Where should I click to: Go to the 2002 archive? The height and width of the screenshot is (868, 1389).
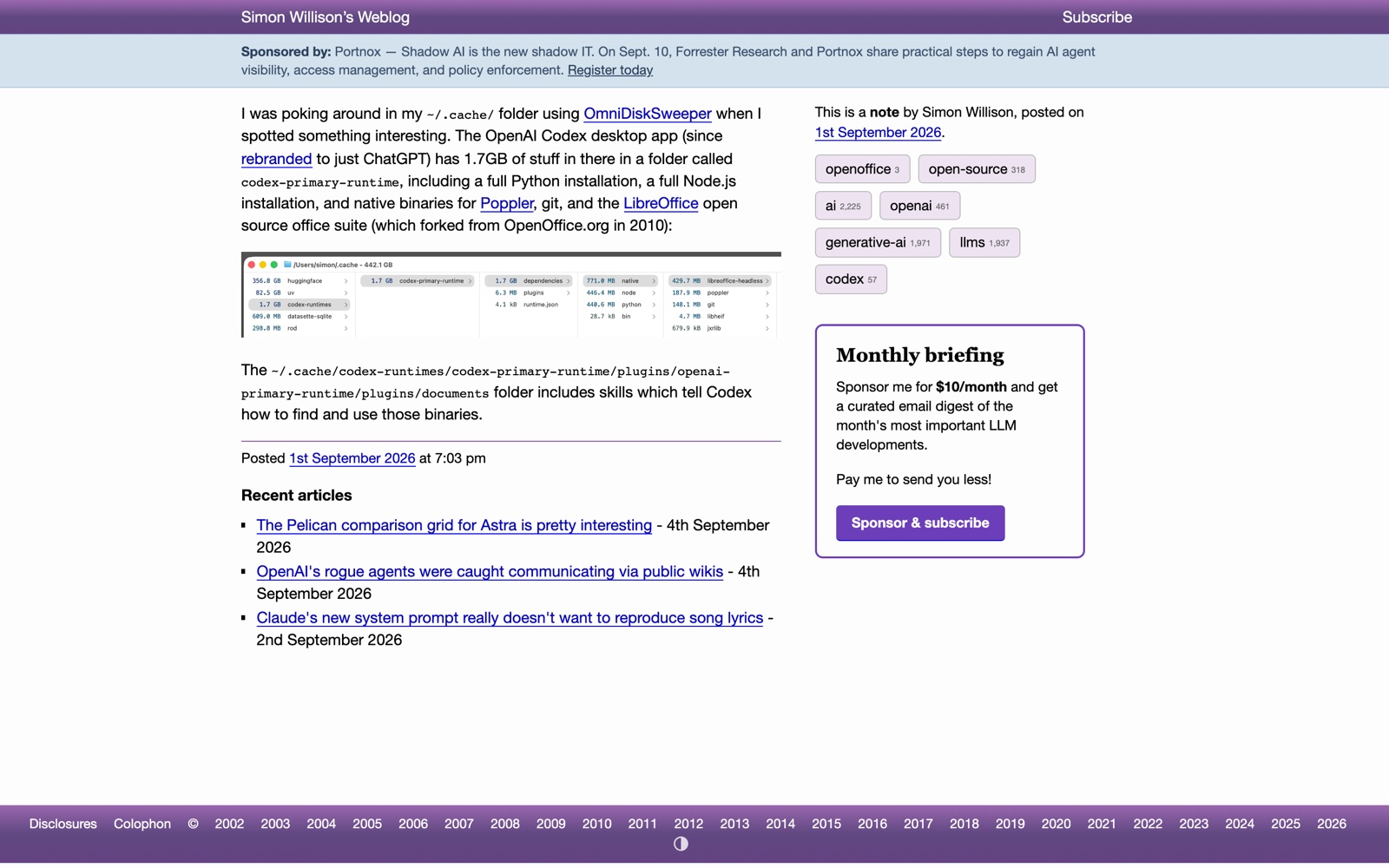coord(229,824)
